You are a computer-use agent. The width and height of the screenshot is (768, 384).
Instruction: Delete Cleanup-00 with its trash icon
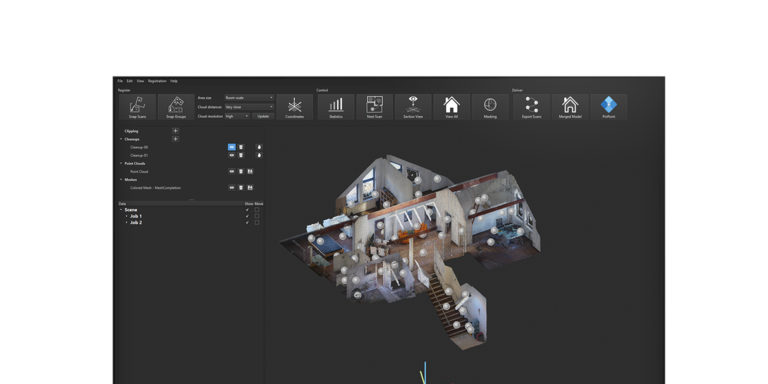[x=241, y=147]
